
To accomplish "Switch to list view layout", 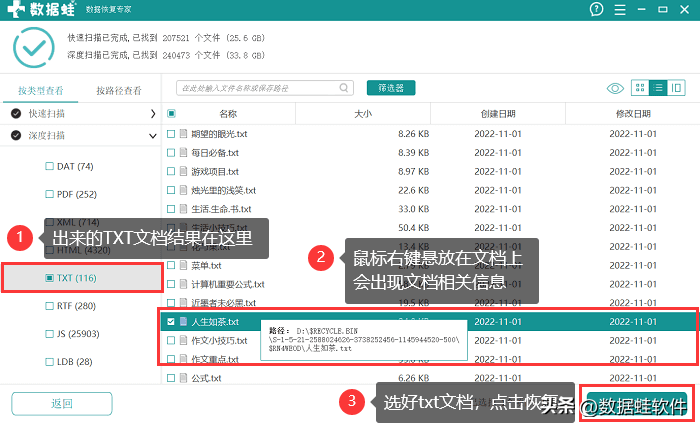I will [x=659, y=88].
